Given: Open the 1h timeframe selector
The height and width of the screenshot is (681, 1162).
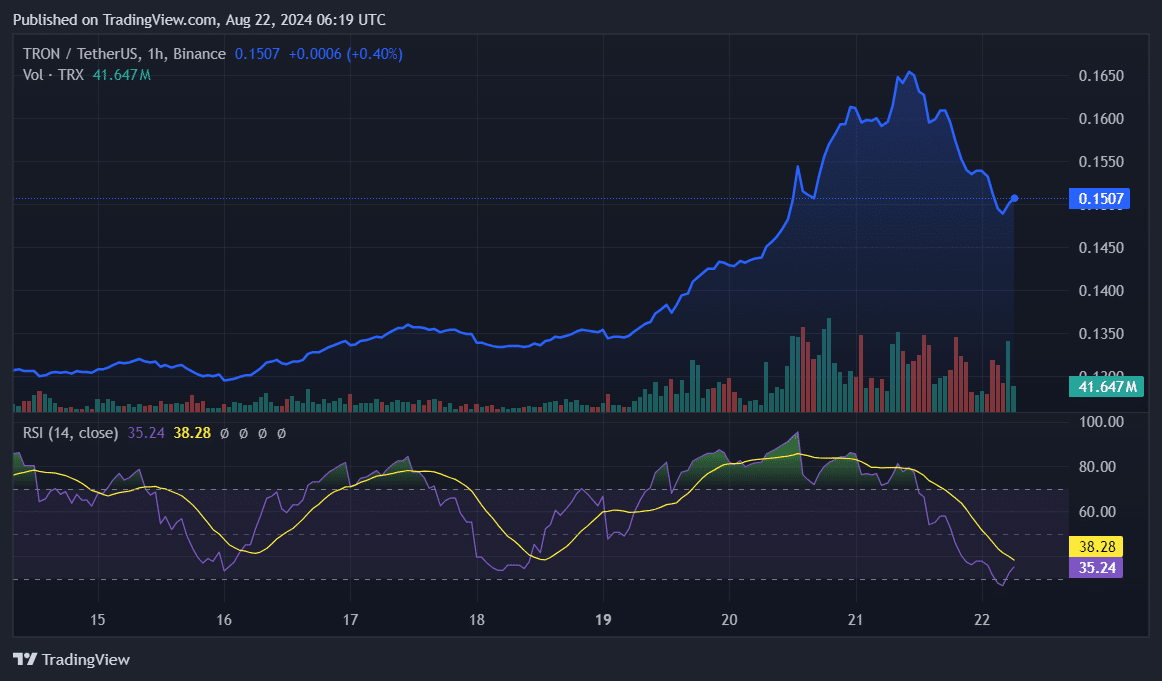Looking at the screenshot, I should [x=155, y=54].
